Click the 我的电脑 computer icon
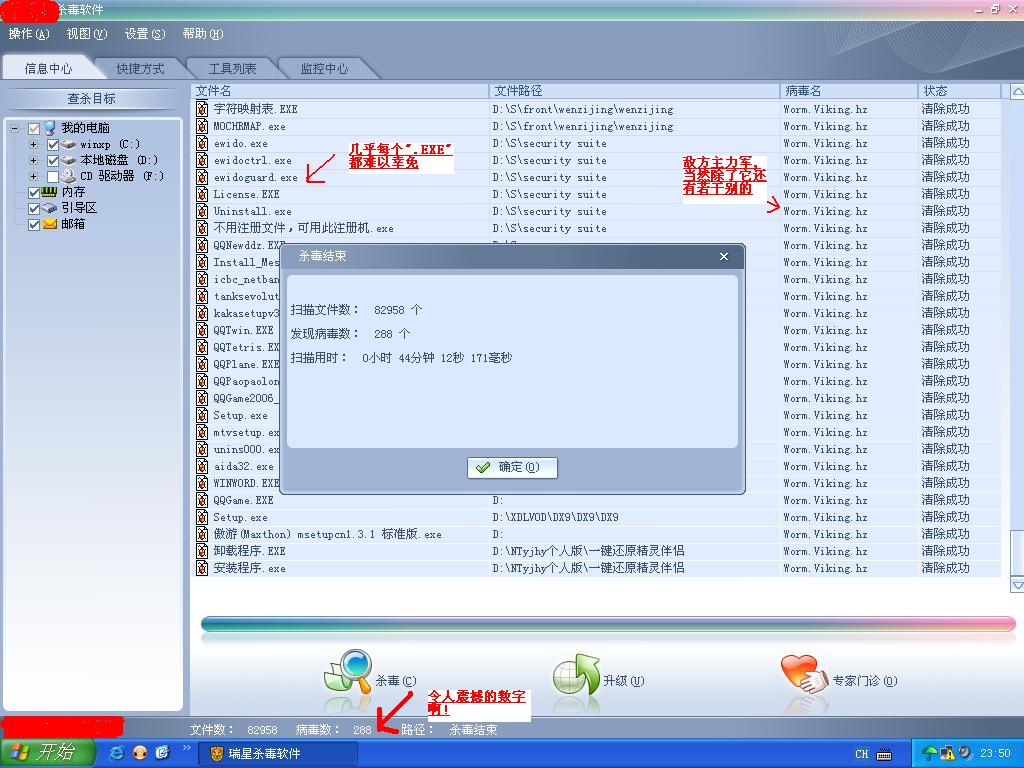The height and width of the screenshot is (768, 1024). click(50, 128)
